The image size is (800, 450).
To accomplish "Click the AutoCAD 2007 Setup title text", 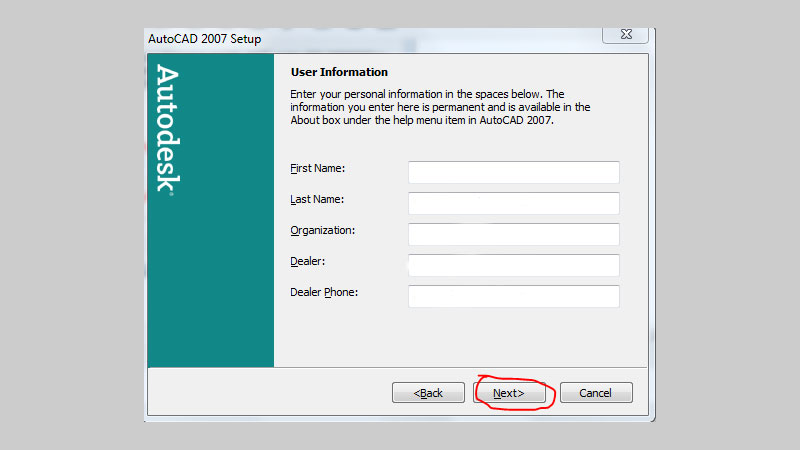I will [x=204, y=39].
